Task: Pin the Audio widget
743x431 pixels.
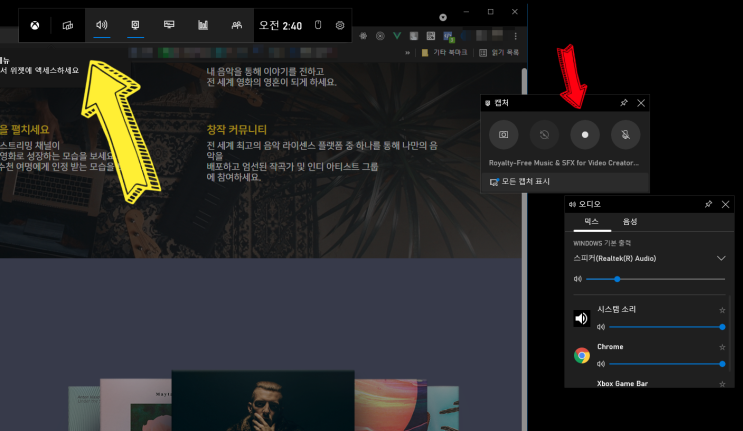Action: pos(708,204)
